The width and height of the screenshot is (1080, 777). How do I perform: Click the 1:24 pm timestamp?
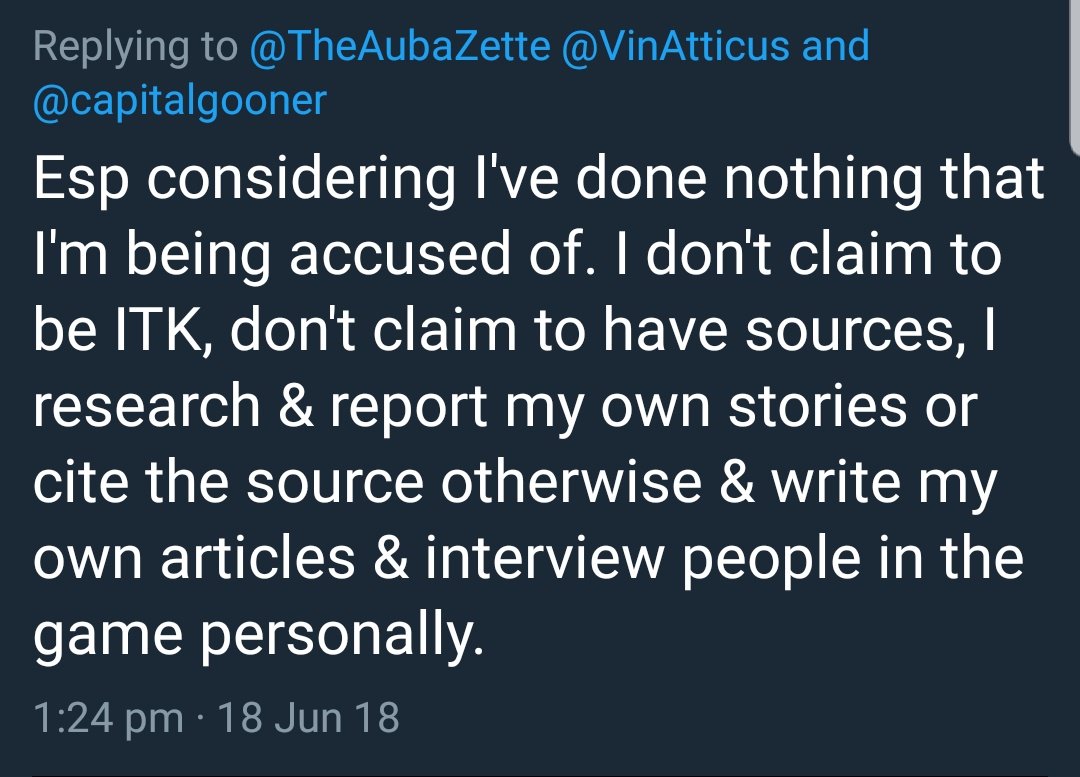coord(108,718)
